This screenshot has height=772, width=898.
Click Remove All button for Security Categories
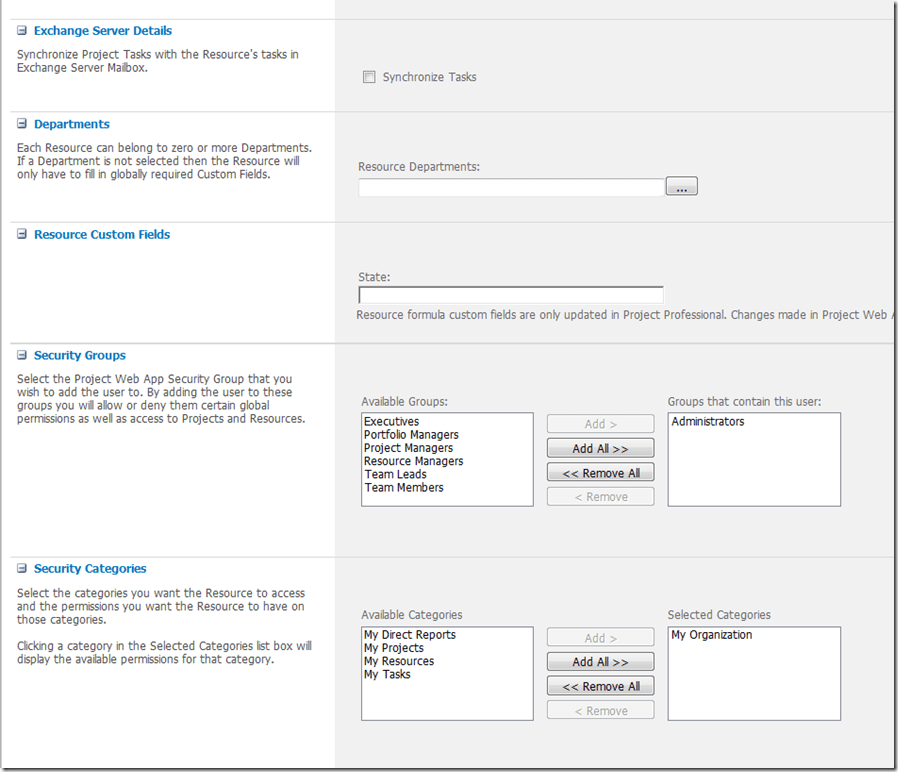600,686
